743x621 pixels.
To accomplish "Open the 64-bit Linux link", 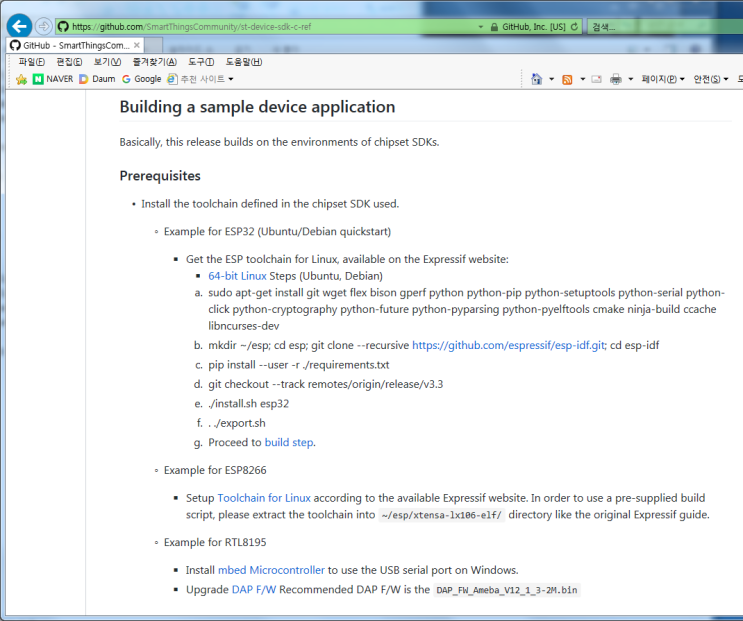I will pos(237,276).
